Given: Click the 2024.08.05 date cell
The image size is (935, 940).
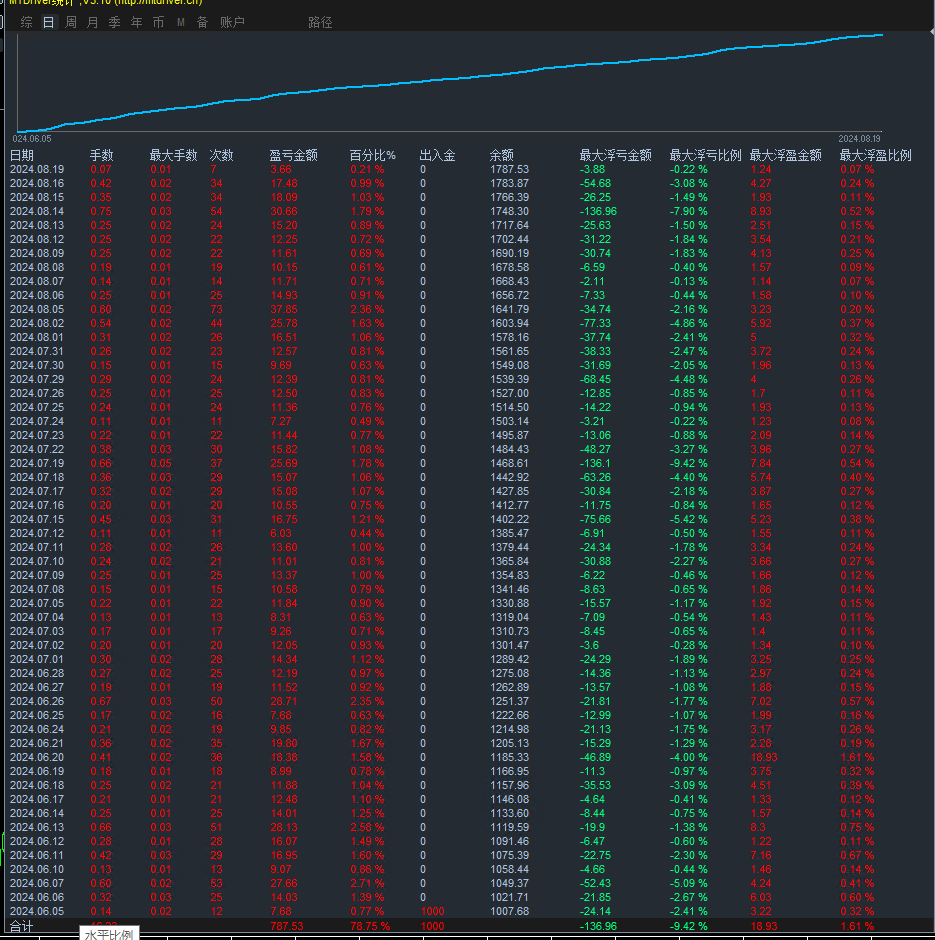Looking at the screenshot, I should [x=37, y=309].
